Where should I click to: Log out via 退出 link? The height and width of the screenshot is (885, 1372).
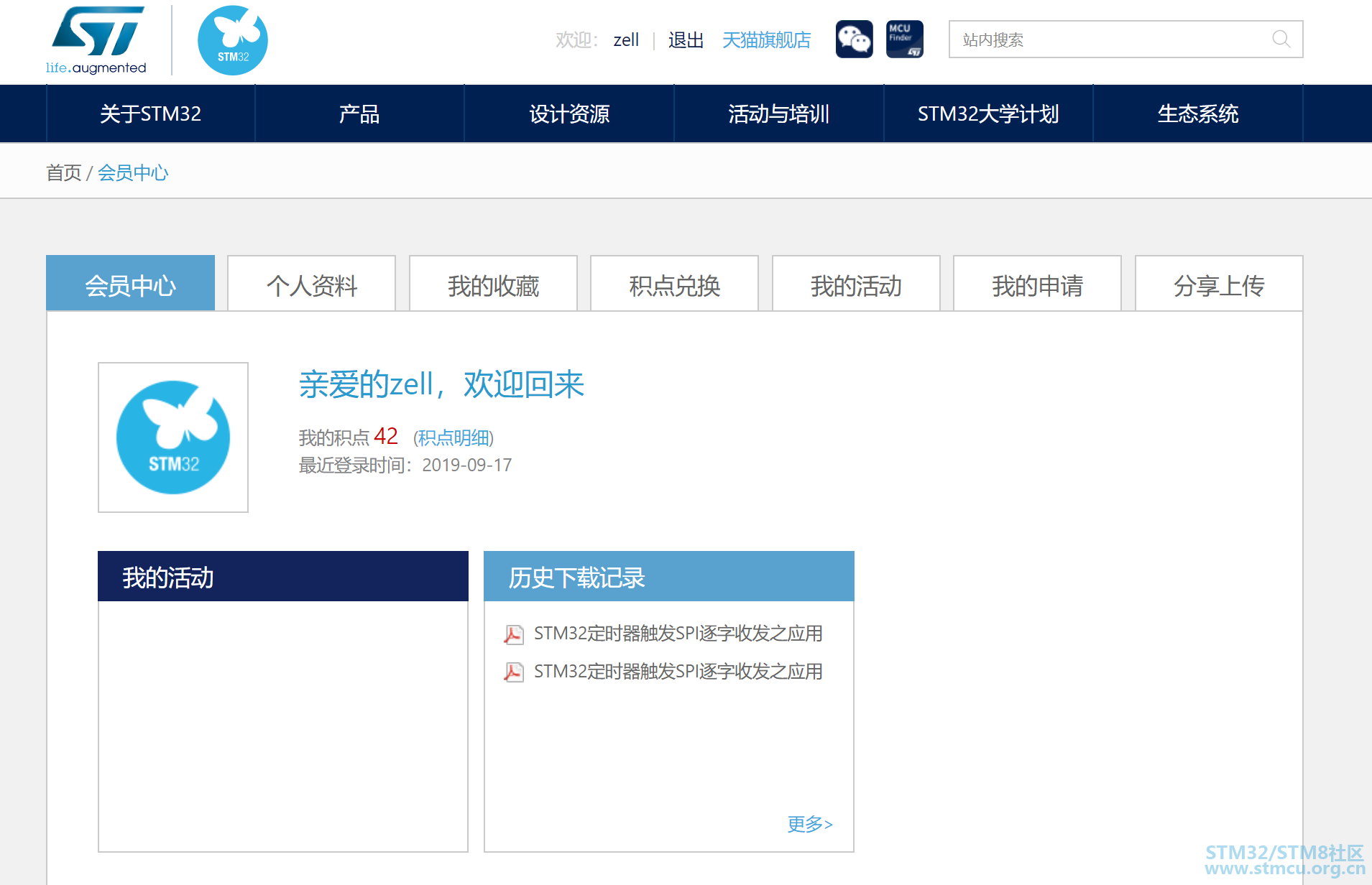[x=686, y=40]
